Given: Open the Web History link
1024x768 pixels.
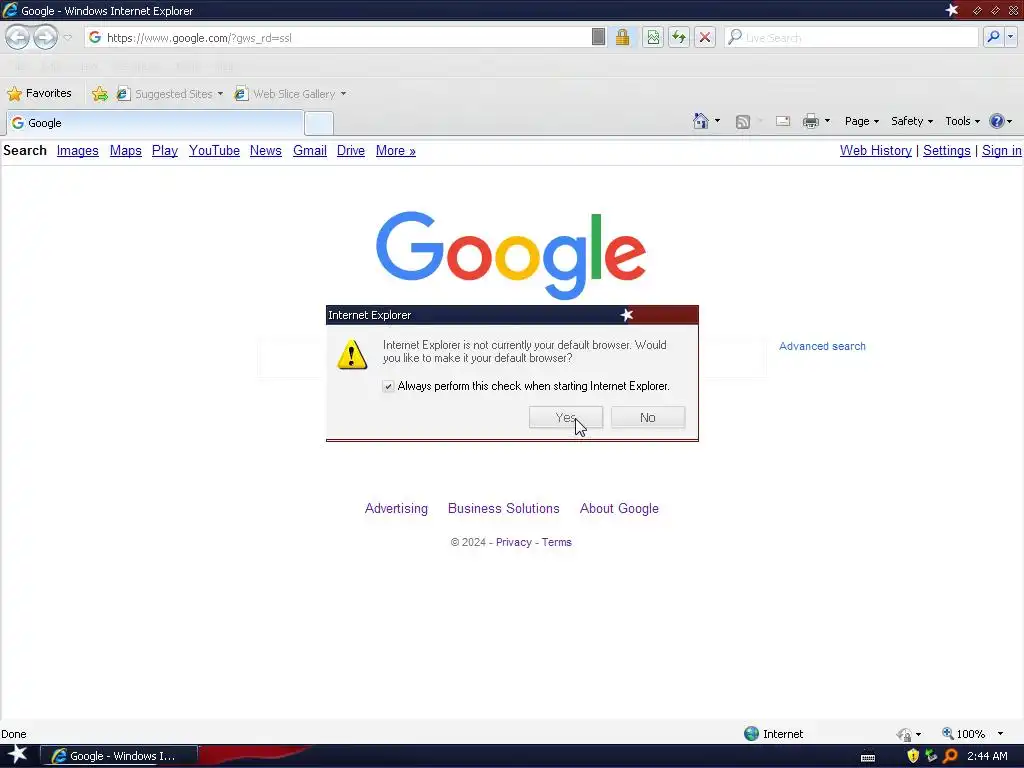Looking at the screenshot, I should tap(876, 151).
